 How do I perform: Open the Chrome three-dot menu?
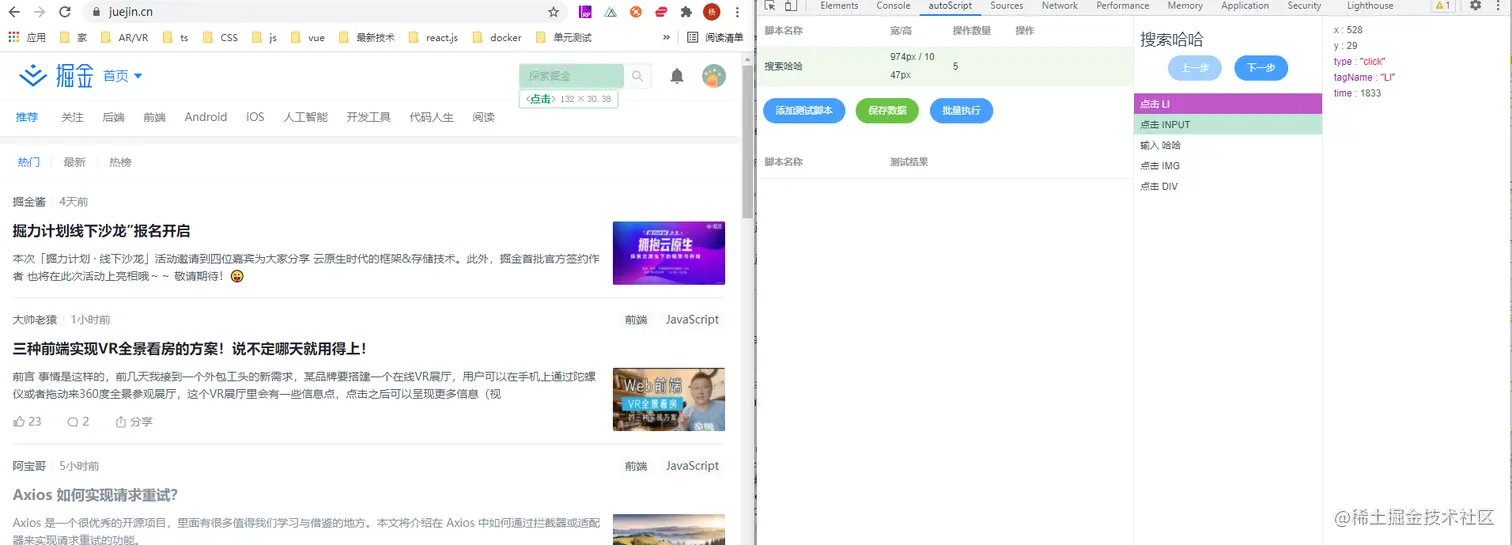tap(739, 12)
